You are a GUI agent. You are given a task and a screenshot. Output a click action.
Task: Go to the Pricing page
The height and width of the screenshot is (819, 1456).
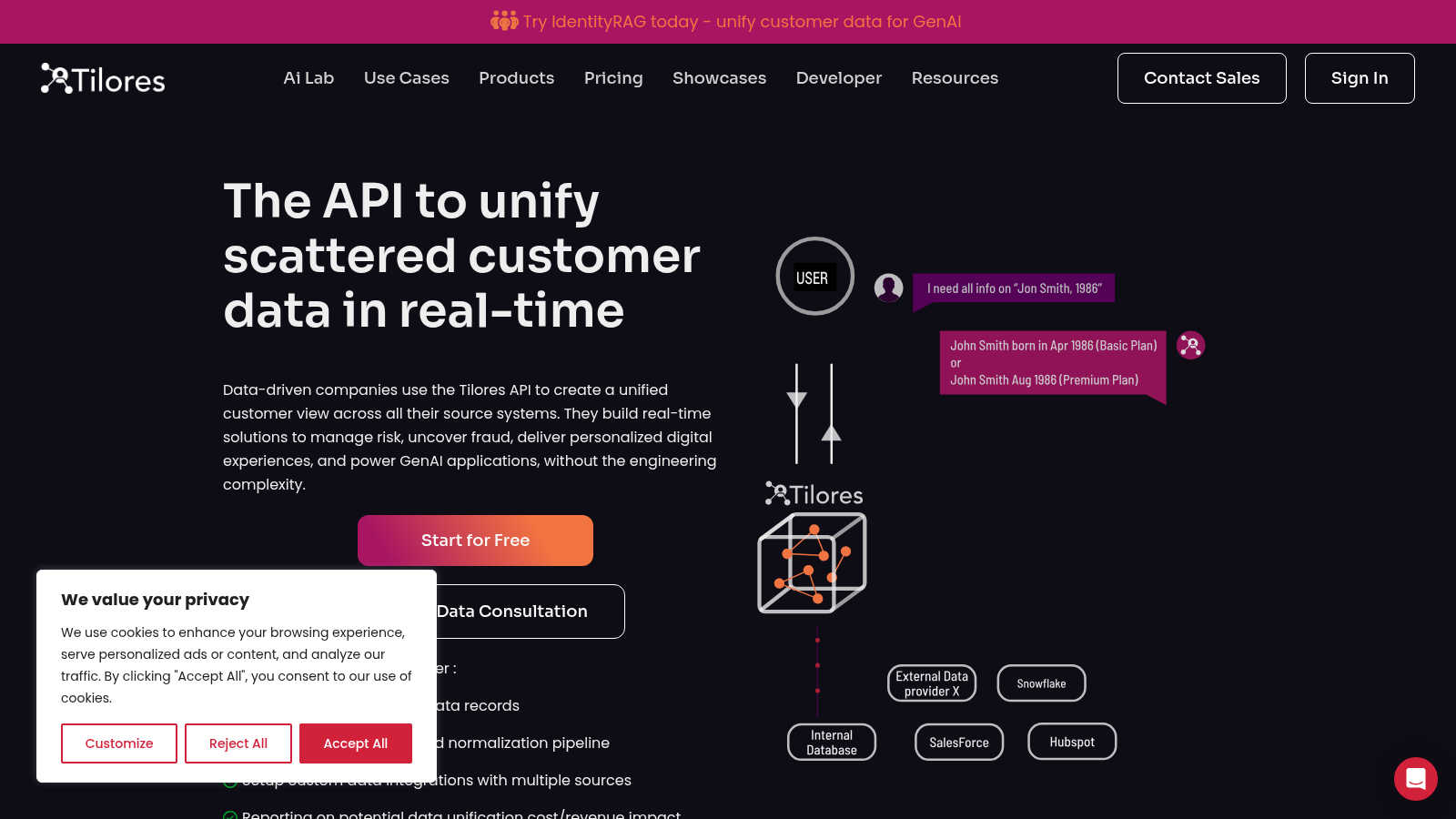[x=613, y=78]
